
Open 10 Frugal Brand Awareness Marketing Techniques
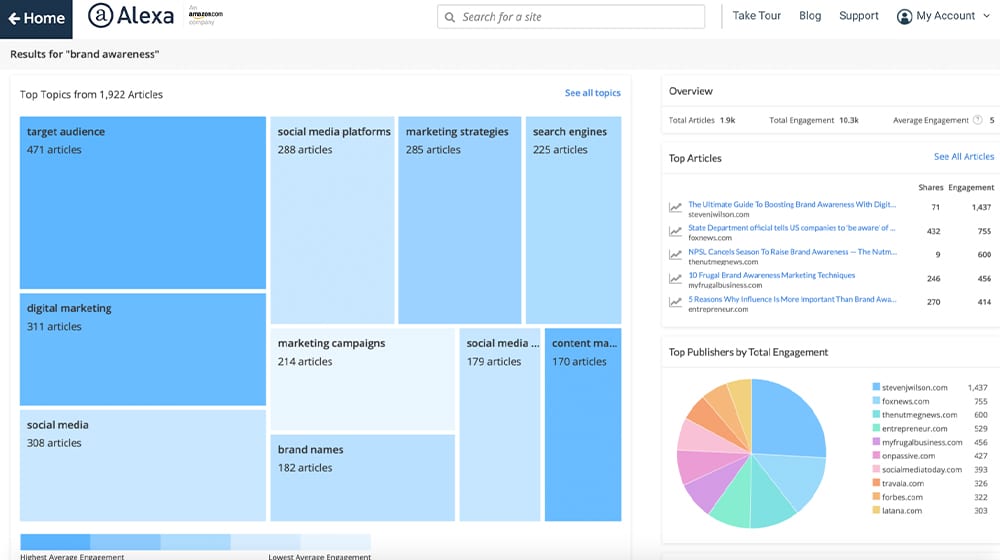point(772,275)
